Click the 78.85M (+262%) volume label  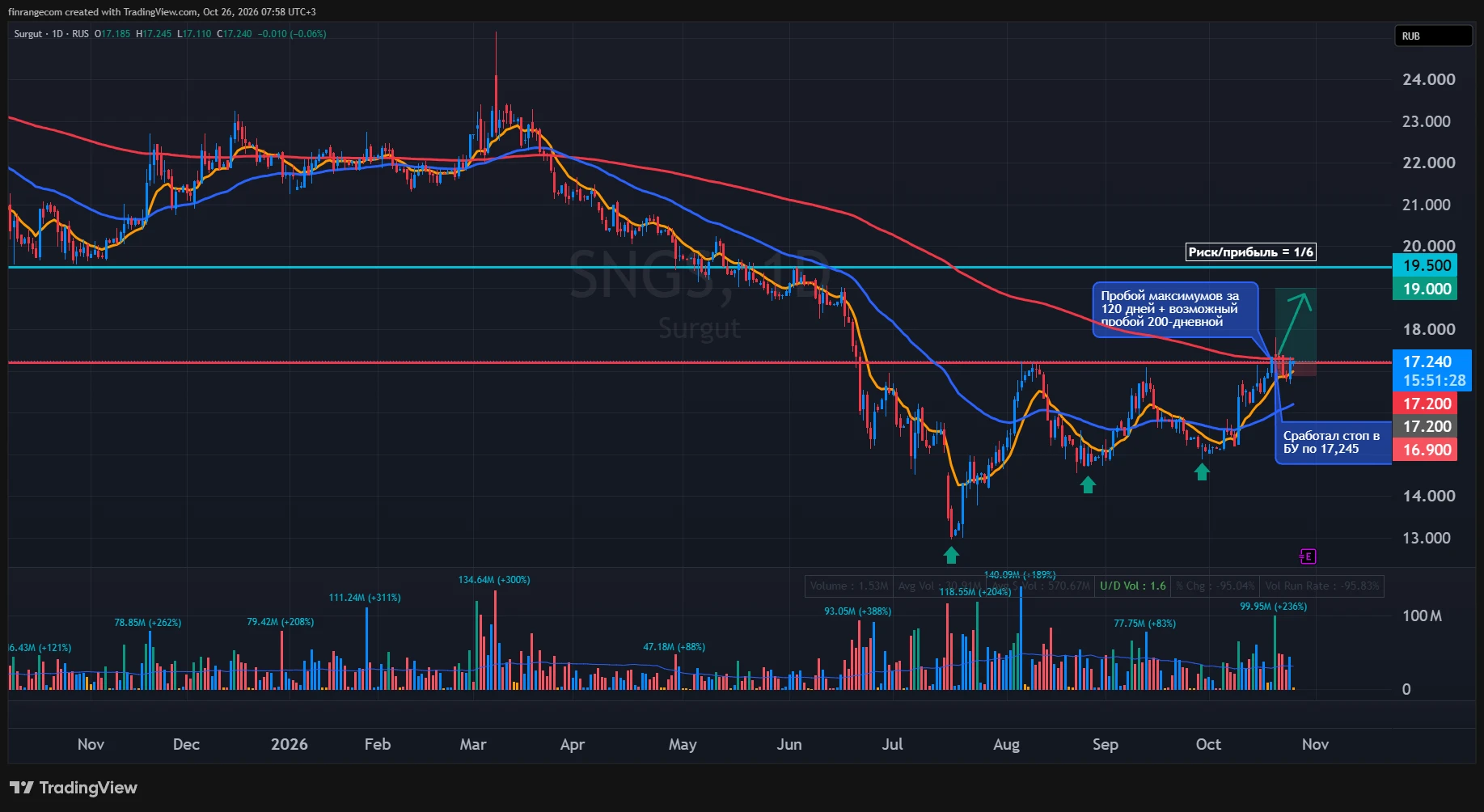pos(148,623)
